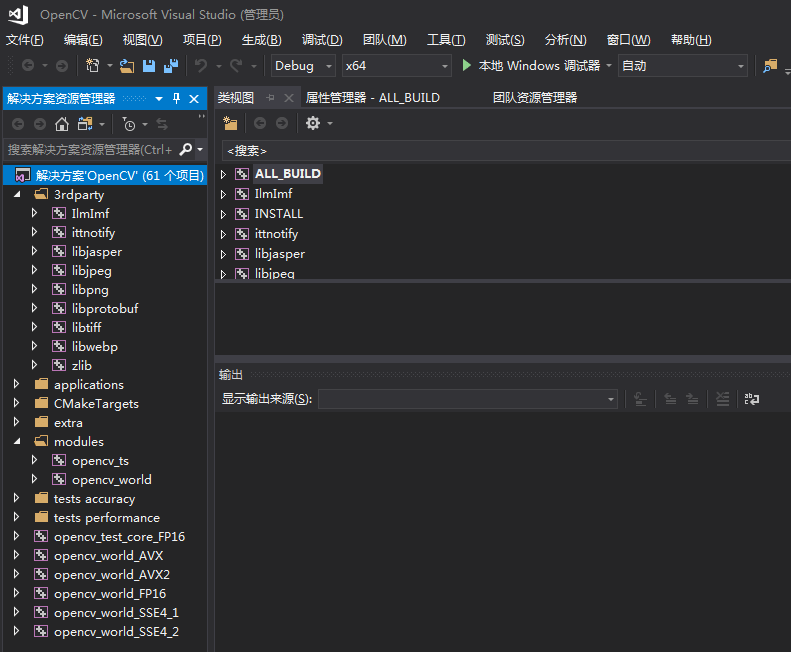Click Find in Files icon at toolbar end
Viewport: 791px width, 652px height.
pos(770,66)
